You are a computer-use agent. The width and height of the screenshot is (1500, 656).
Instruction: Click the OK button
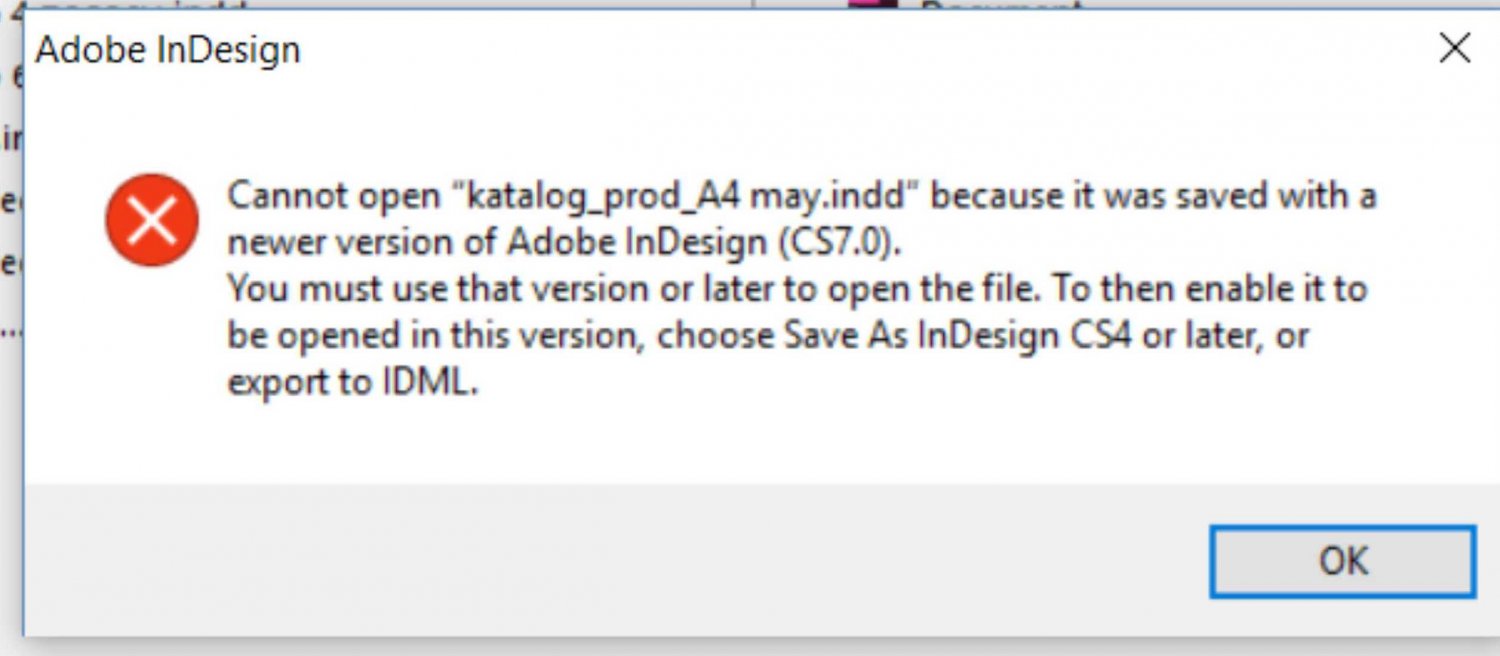[x=1342, y=561]
